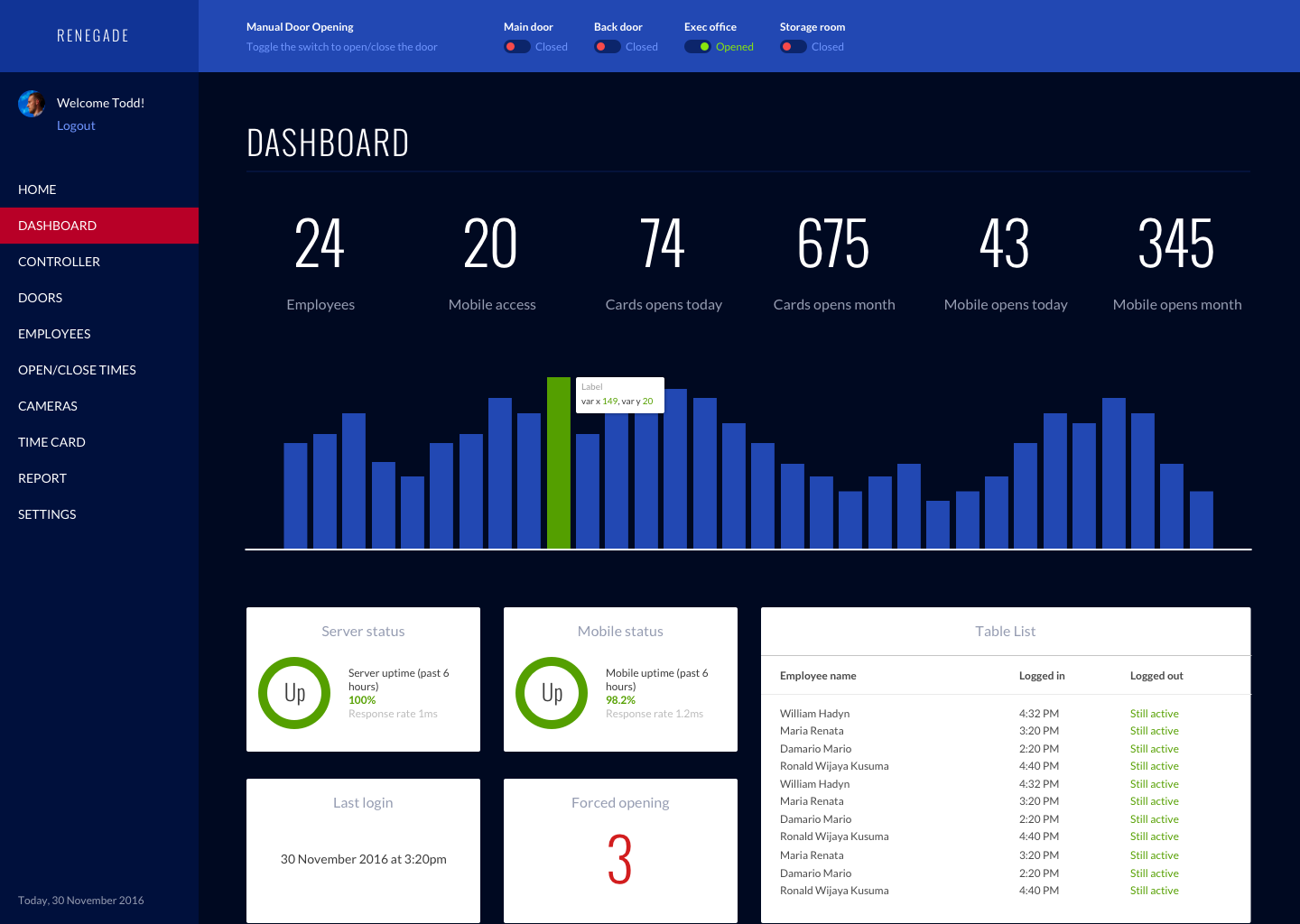Click the Forced opening count of 3
1300x924 pixels.
[x=620, y=859]
